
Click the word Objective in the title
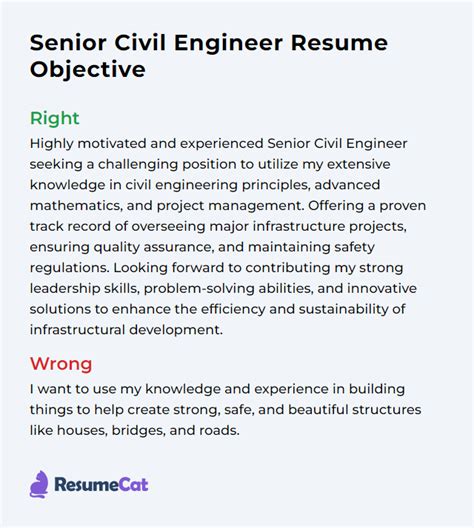coord(88,70)
